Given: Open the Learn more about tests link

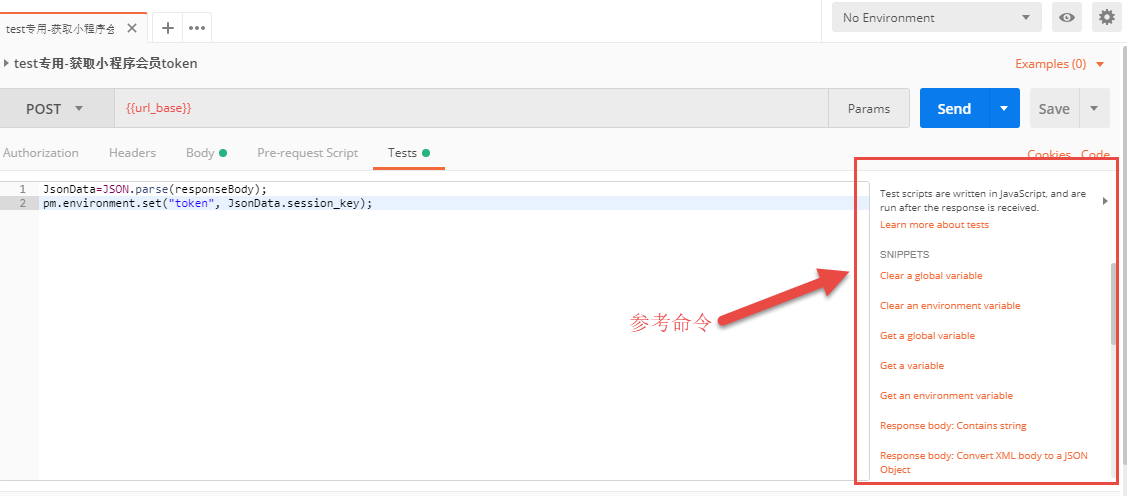Looking at the screenshot, I should (x=934, y=225).
